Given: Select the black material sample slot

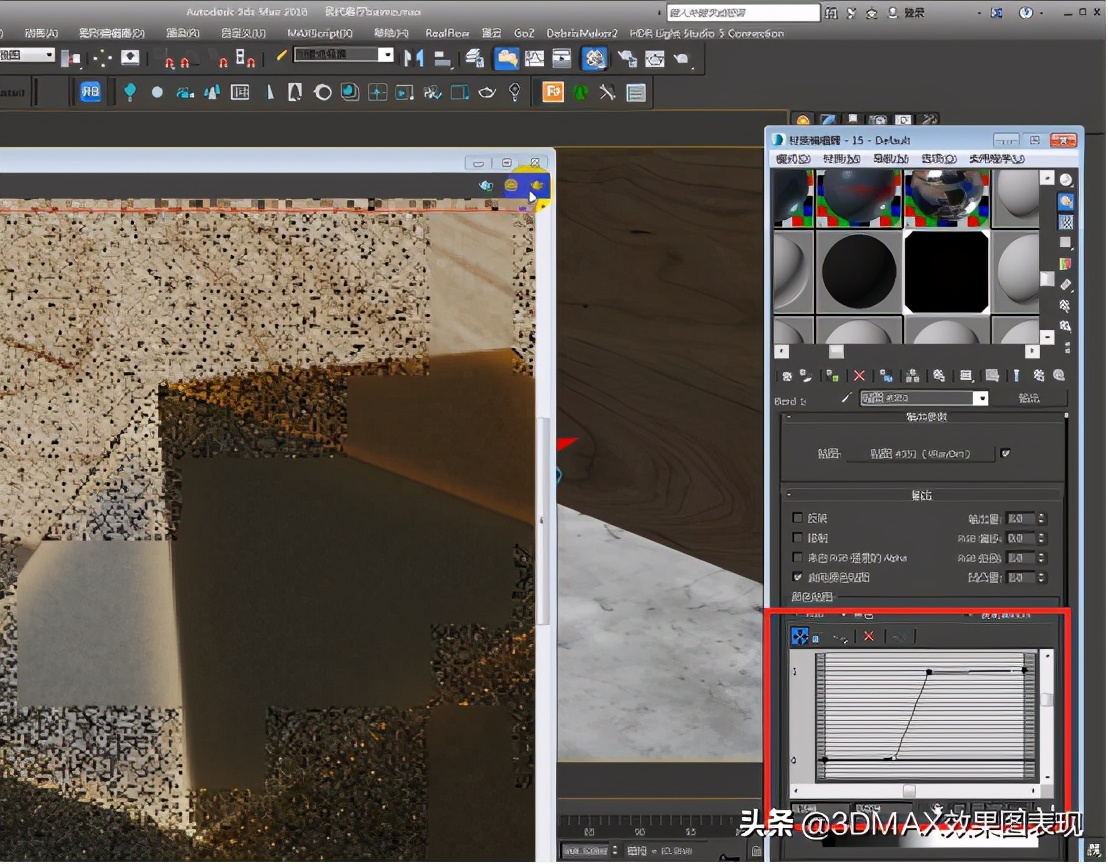Looking at the screenshot, I should pos(944,271).
